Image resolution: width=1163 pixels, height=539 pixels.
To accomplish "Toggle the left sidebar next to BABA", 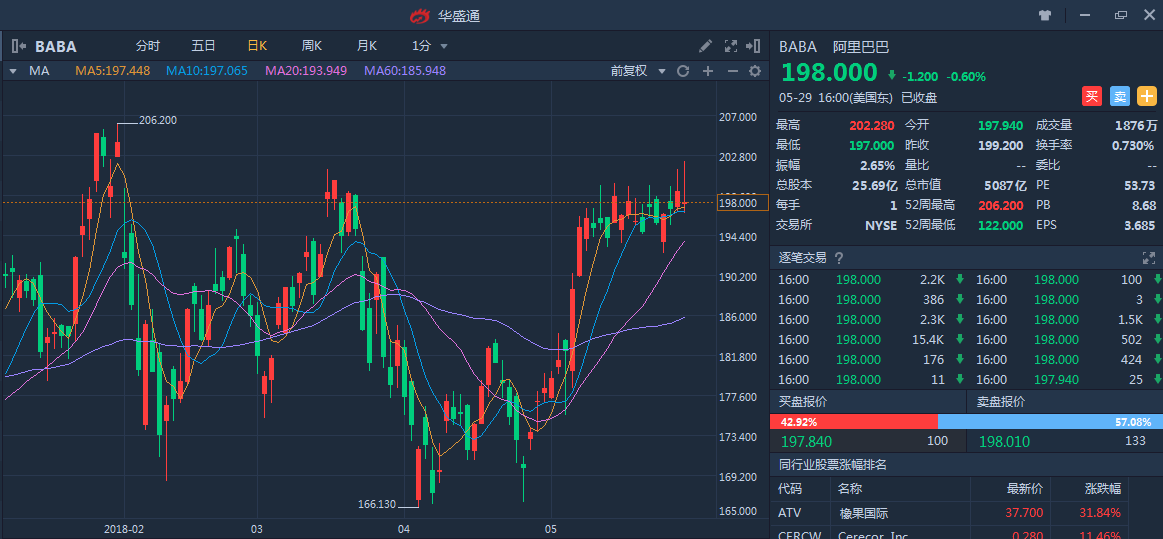I will click(19, 46).
